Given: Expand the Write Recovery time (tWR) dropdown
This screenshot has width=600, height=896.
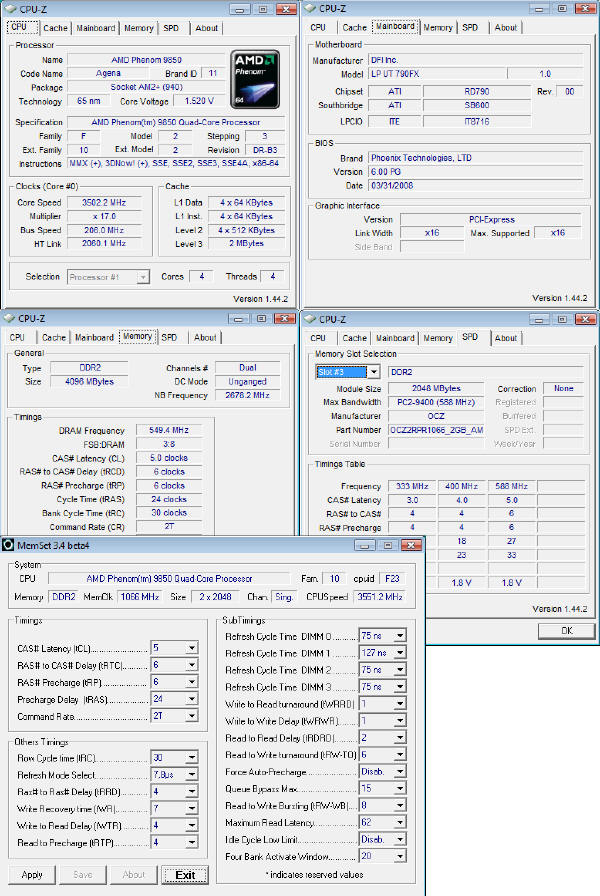Looking at the screenshot, I should point(191,809).
